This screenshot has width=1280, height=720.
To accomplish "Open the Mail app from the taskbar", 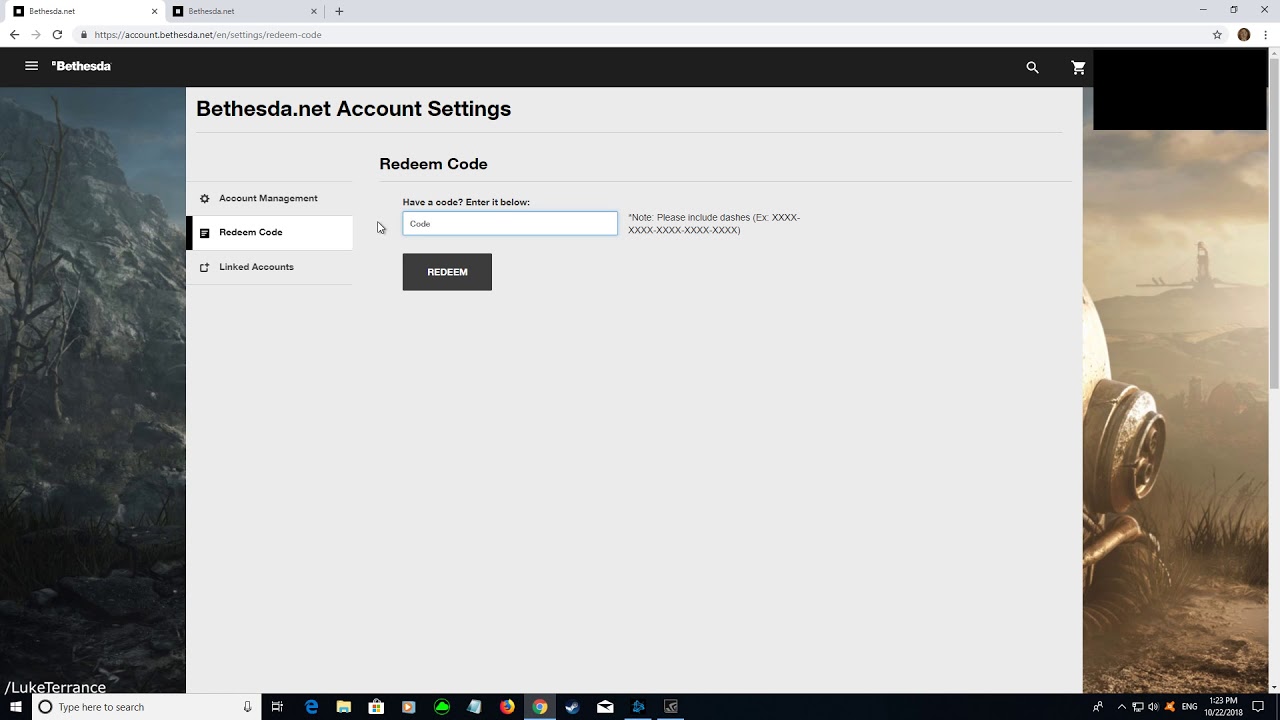I will (605, 707).
